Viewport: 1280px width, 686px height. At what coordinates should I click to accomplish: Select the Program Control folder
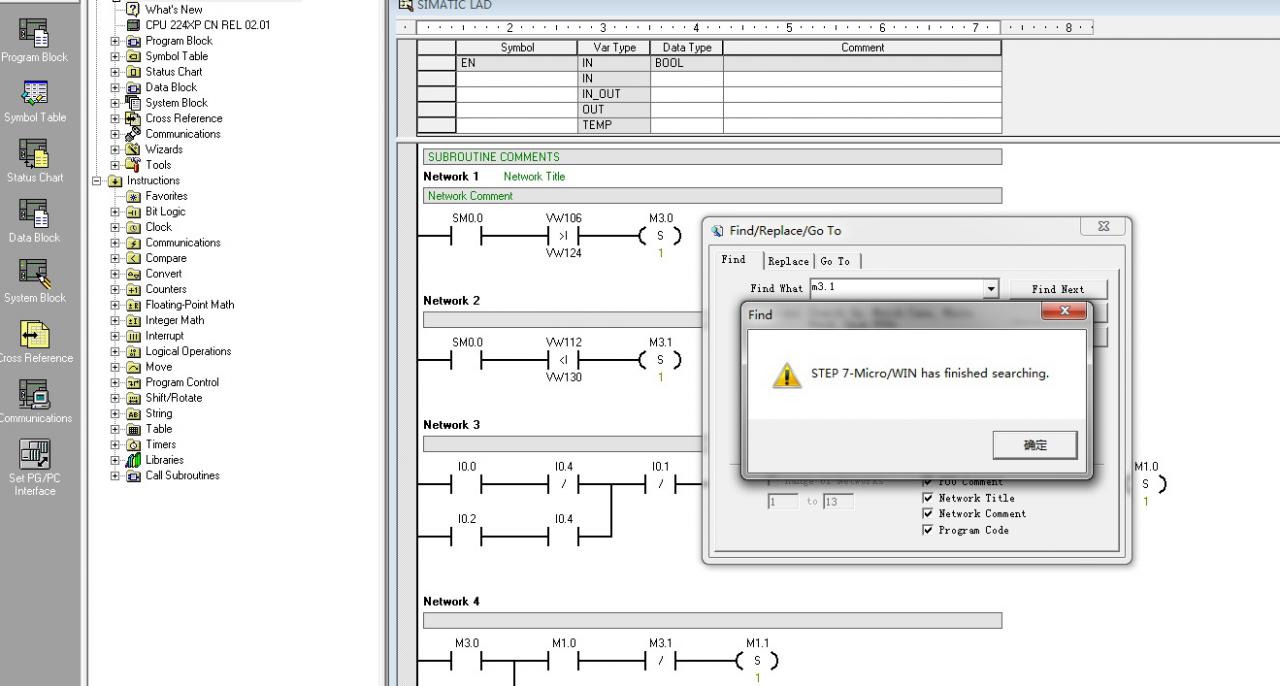[x=182, y=382]
